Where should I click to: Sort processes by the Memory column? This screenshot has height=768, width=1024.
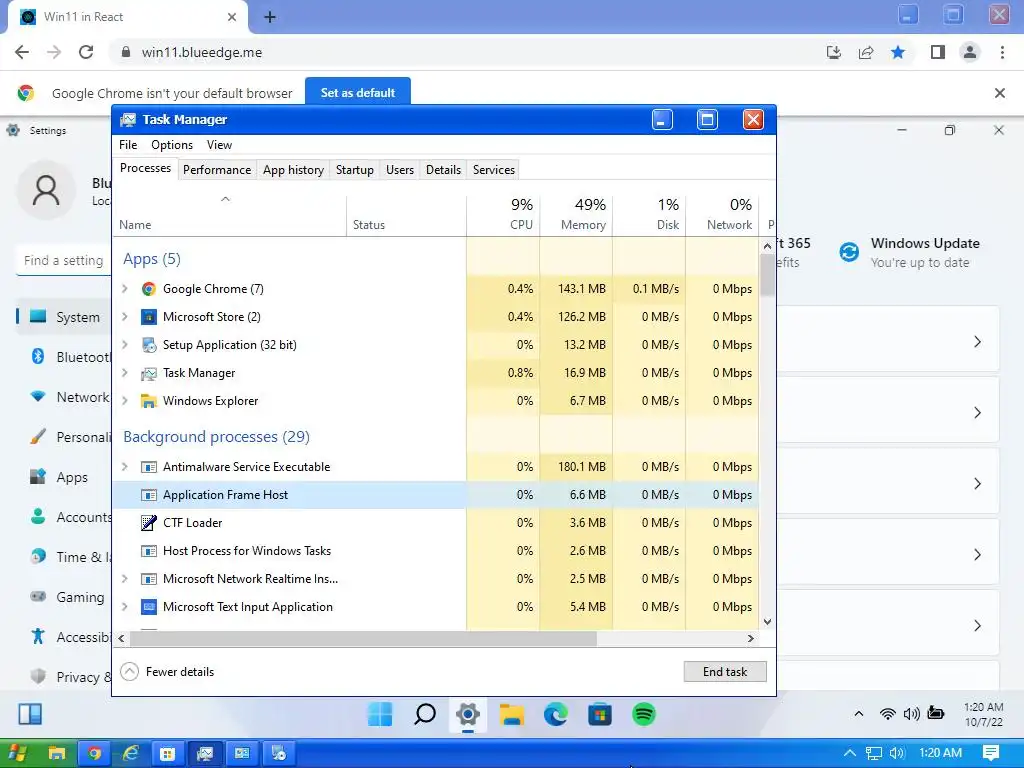click(577, 215)
